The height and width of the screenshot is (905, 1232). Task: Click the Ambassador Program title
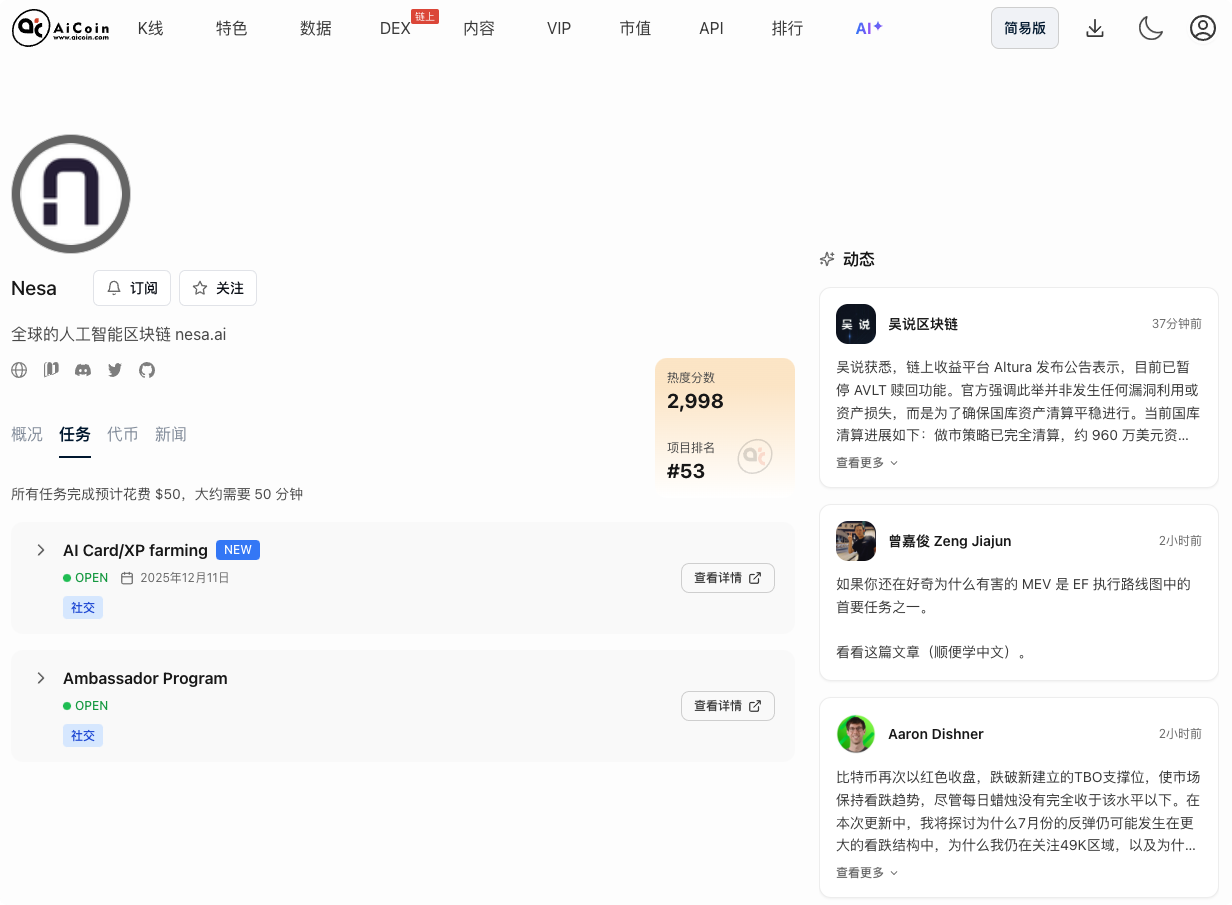click(145, 678)
